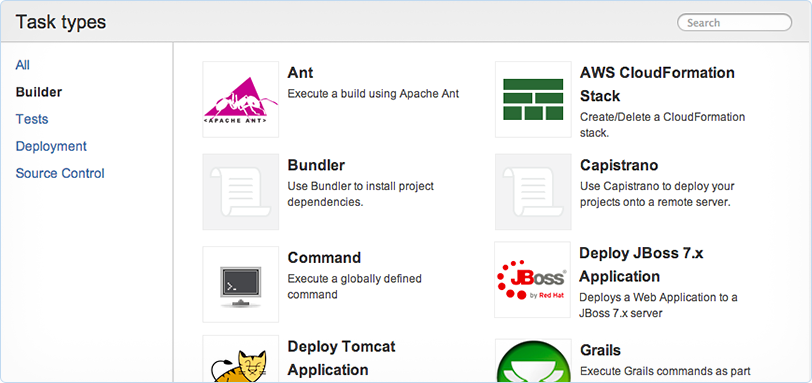
Task: Click 'Use Capistrano to deploy your projects' description
Action: [x=657, y=194]
